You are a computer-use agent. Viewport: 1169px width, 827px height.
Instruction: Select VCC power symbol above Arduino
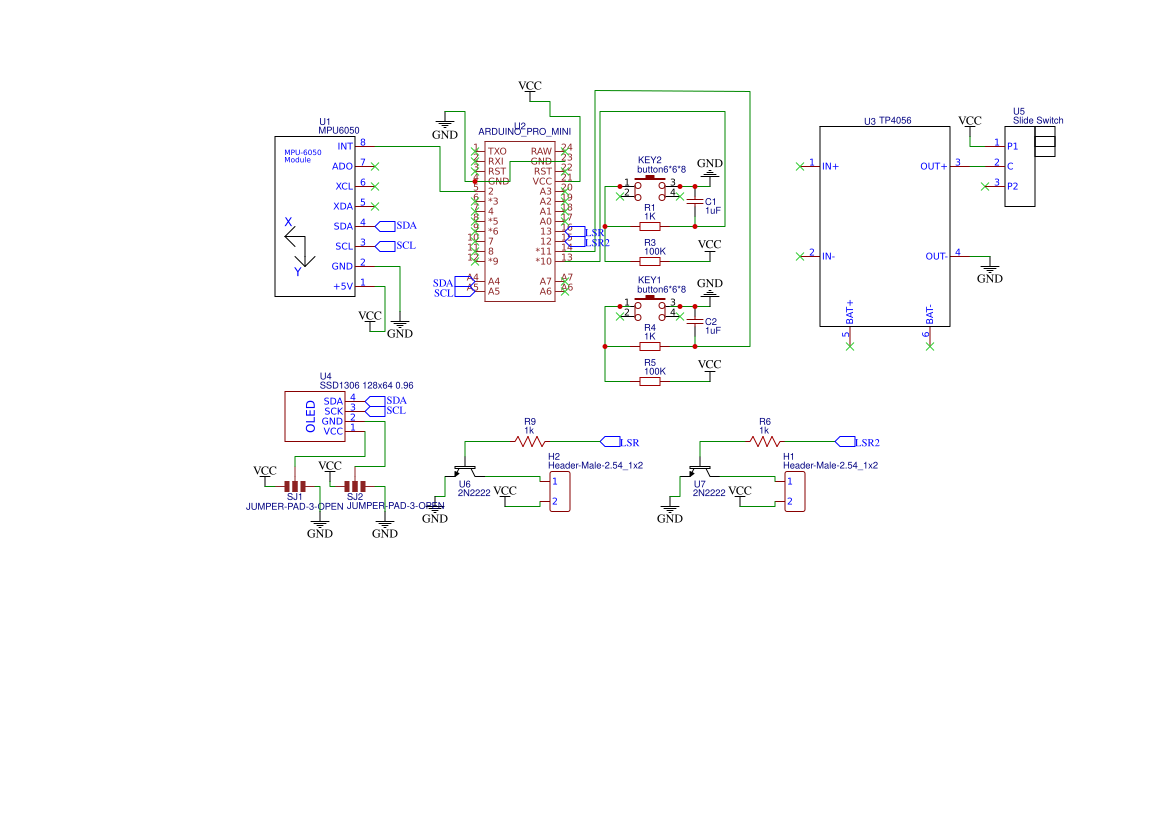530,90
